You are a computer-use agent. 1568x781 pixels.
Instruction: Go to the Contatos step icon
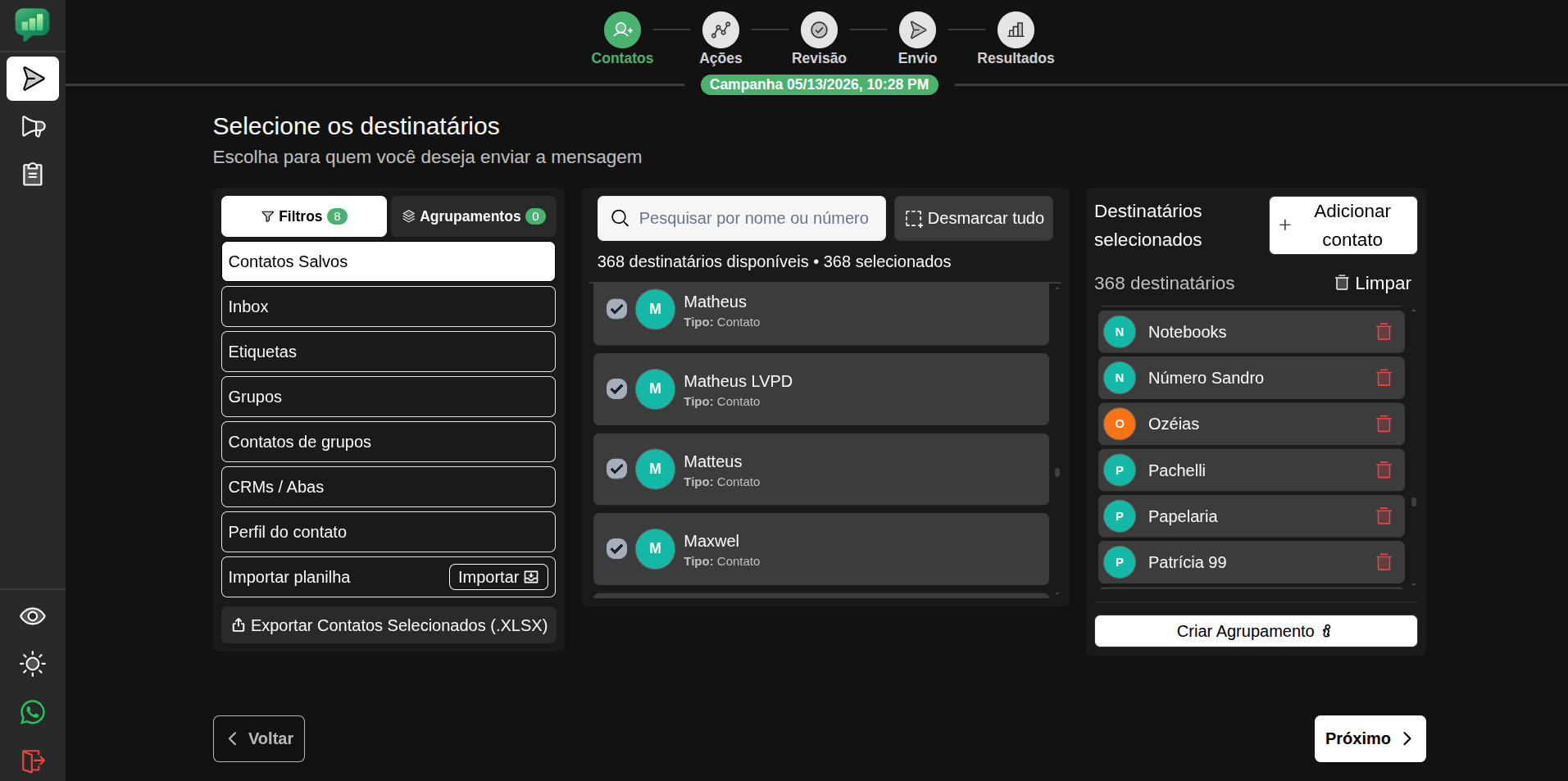click(622, 30)
